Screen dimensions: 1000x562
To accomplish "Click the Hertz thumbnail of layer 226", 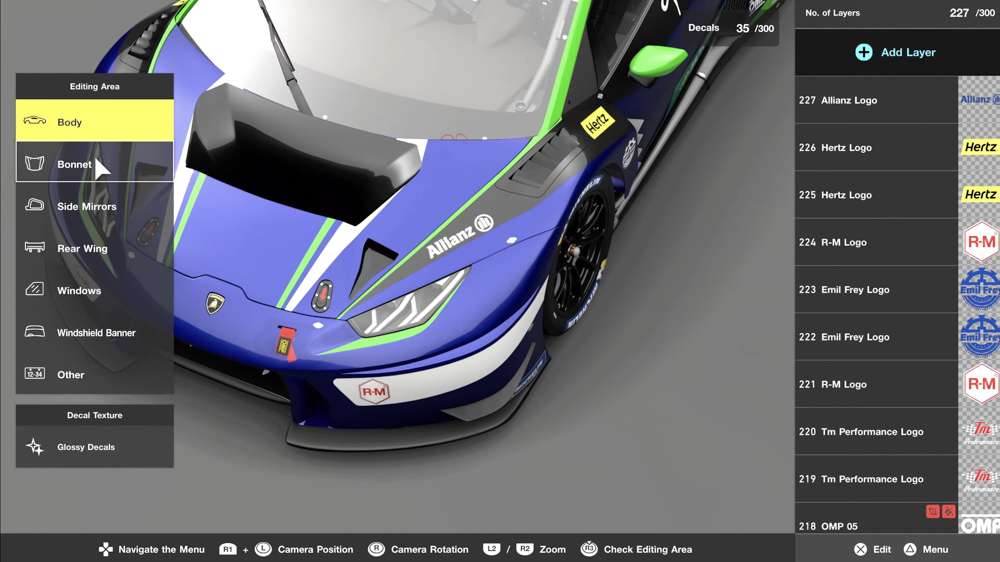I will click(x=979, y=147).
